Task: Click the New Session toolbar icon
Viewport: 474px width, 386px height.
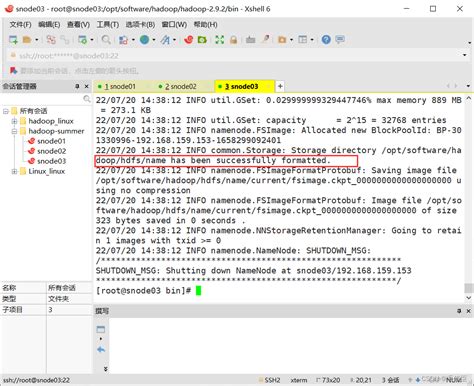Action: (x=13, y=40)
